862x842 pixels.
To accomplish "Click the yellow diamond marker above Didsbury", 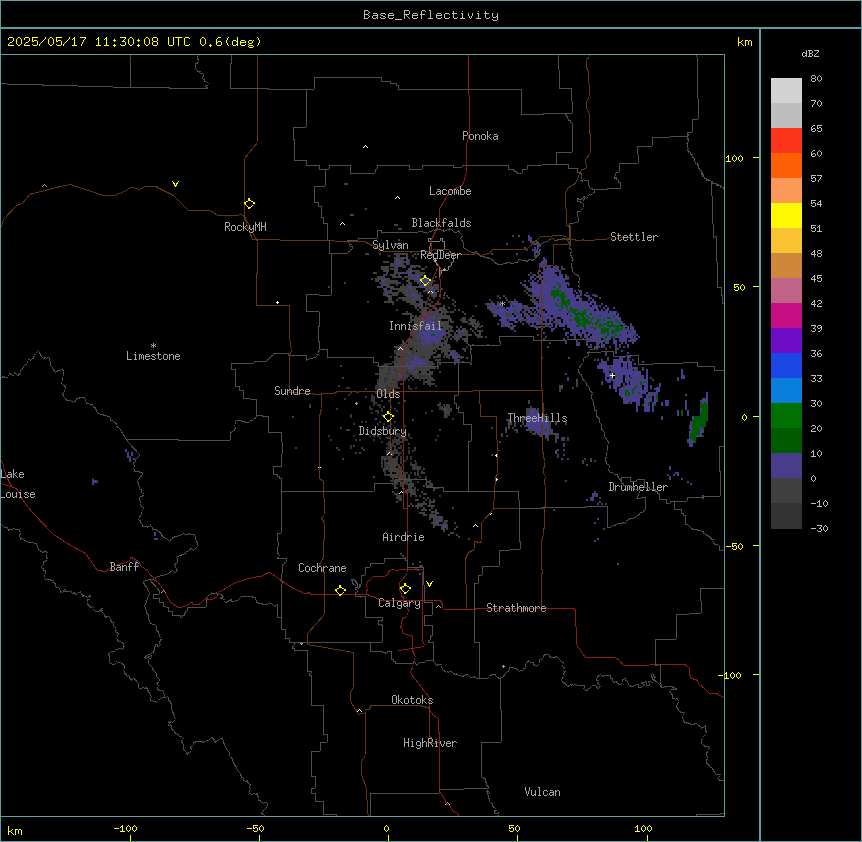I will pyautogui.click(x=388, y=416).
